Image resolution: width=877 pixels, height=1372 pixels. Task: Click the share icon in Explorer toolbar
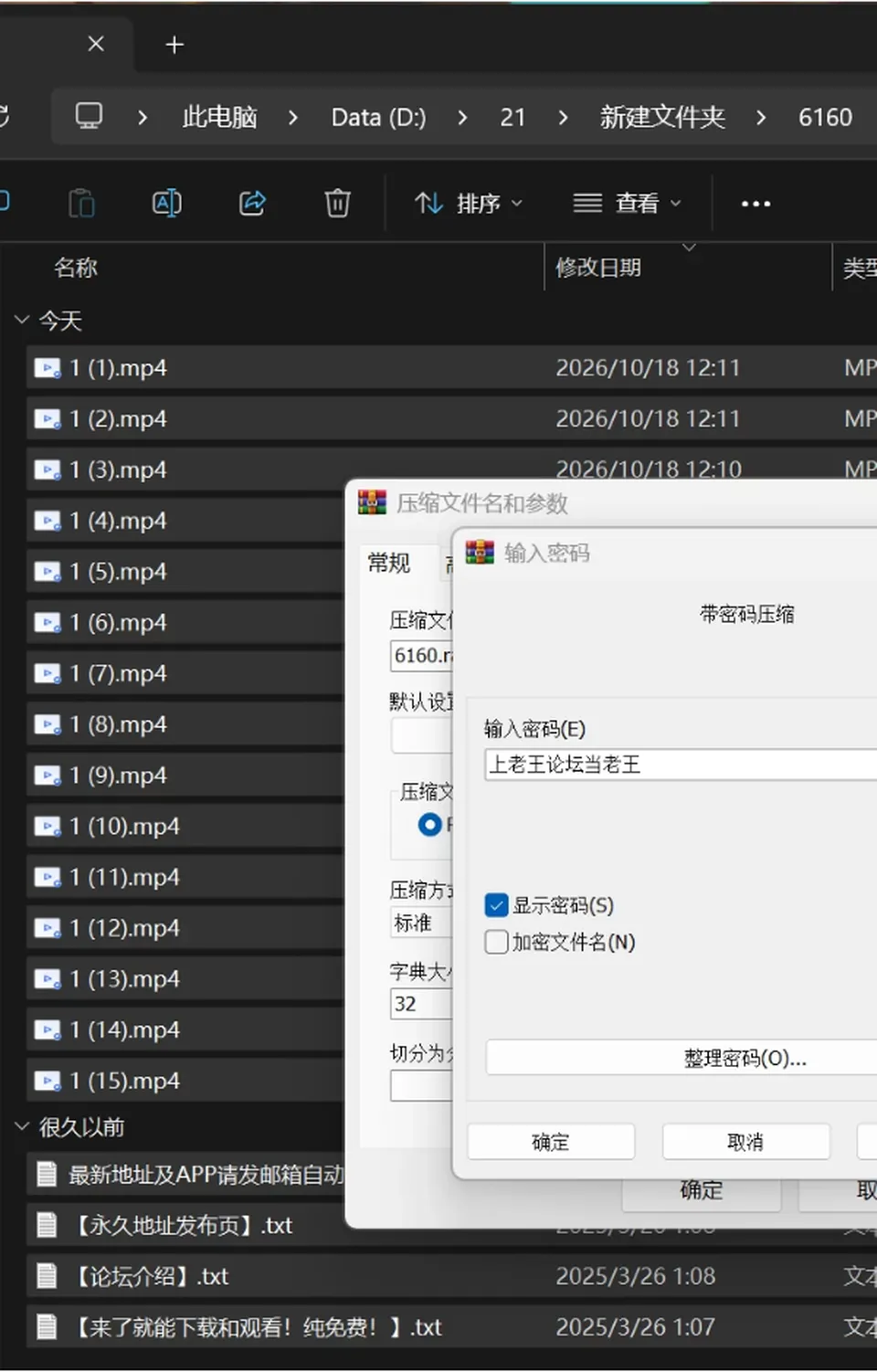click(252, 203)
